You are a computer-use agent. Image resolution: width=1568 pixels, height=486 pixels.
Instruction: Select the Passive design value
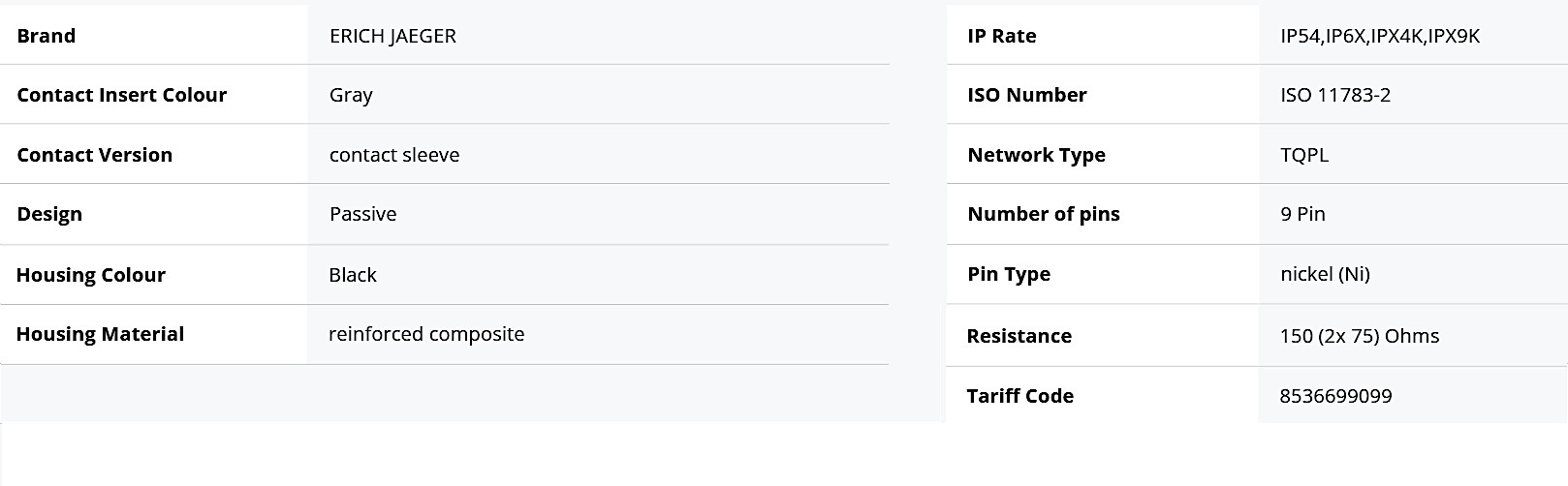point(362,214)
